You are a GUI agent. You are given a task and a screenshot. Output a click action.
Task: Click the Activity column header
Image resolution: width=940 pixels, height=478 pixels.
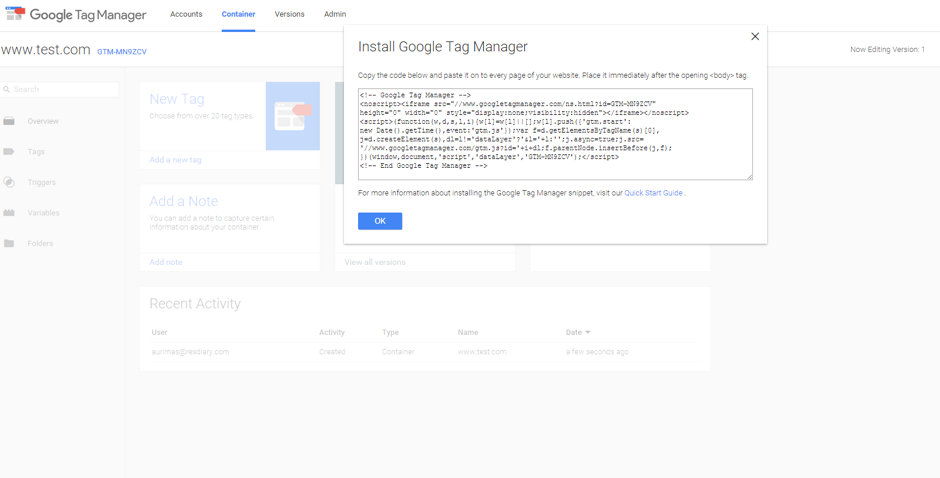point(332,332)
